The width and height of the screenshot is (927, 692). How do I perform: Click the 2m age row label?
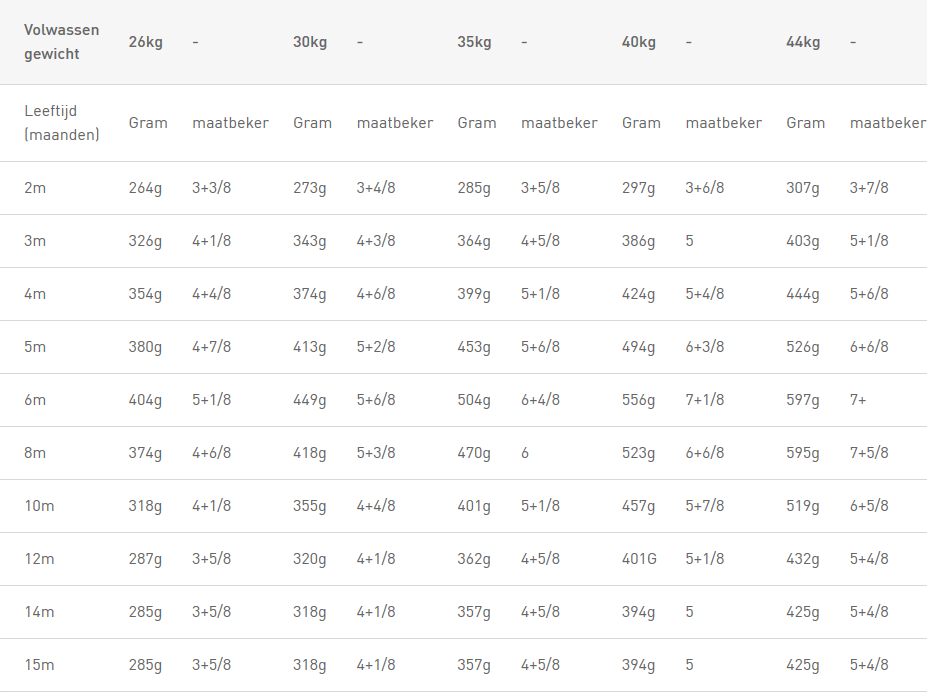[x=35, y=188]
